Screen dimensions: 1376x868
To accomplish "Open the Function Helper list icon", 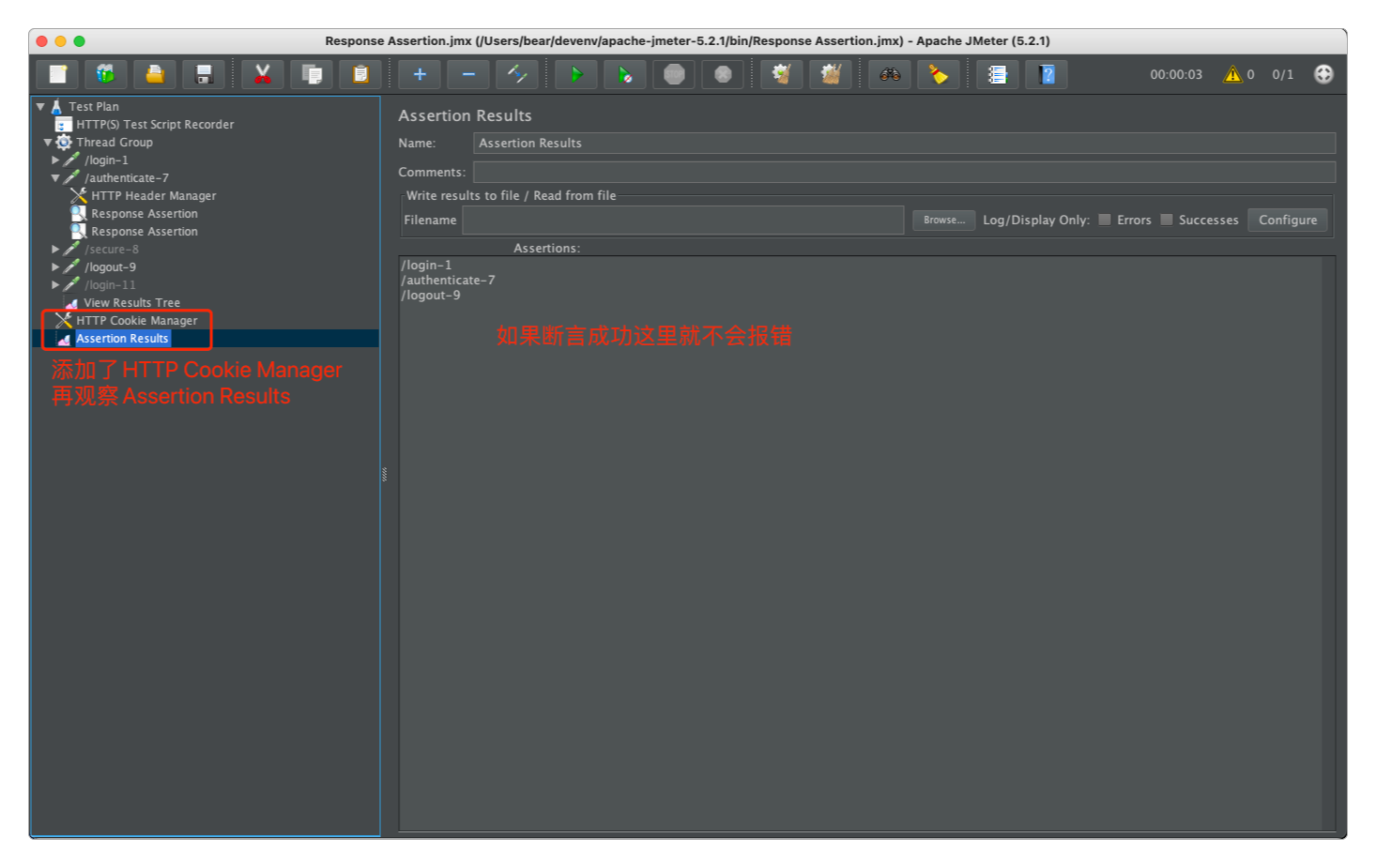I will [998, 74].
